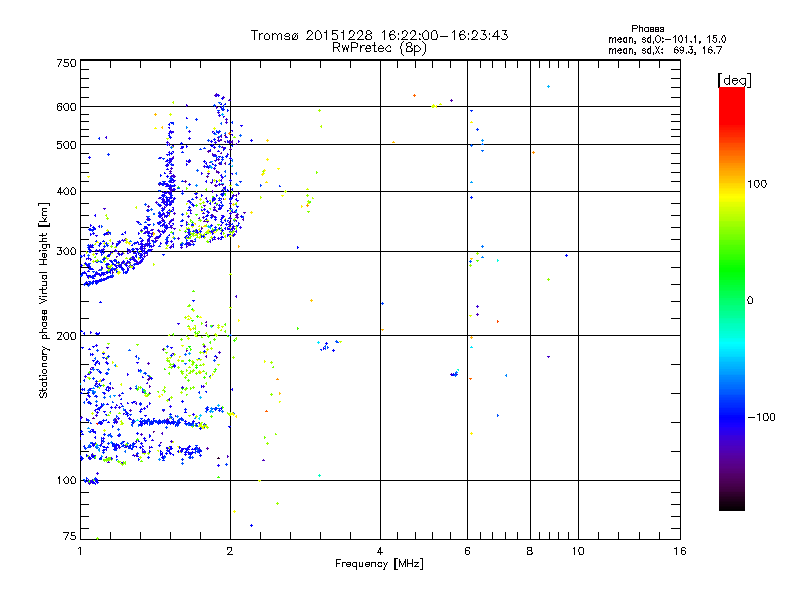The width and height of the screenshot is (800, 600).
Task: Click the y-axis label 'Stationary phase Virtual Height [km]'
Action: click(x=44, y=301)
